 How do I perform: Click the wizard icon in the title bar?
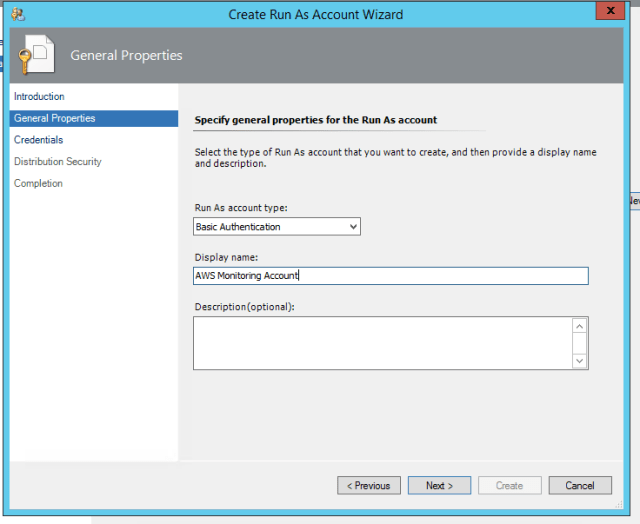coord(18,13)
